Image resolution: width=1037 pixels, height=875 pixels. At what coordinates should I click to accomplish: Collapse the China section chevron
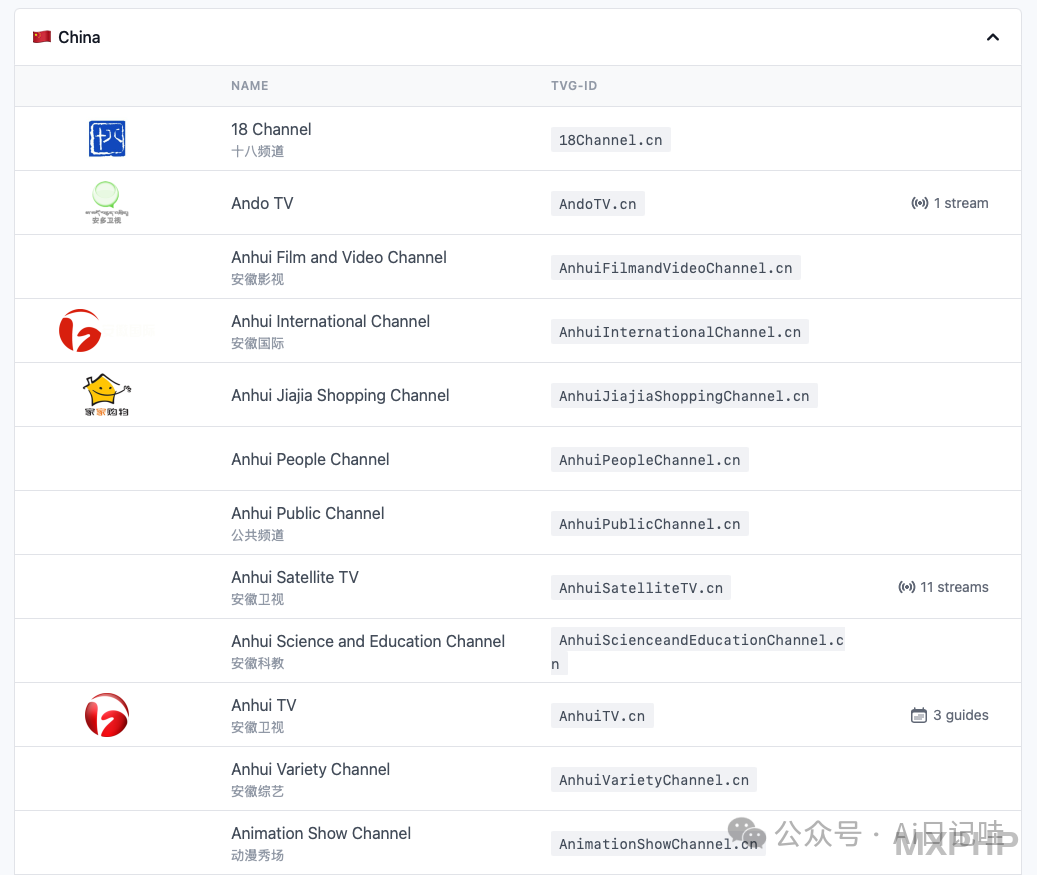[992, 37]
